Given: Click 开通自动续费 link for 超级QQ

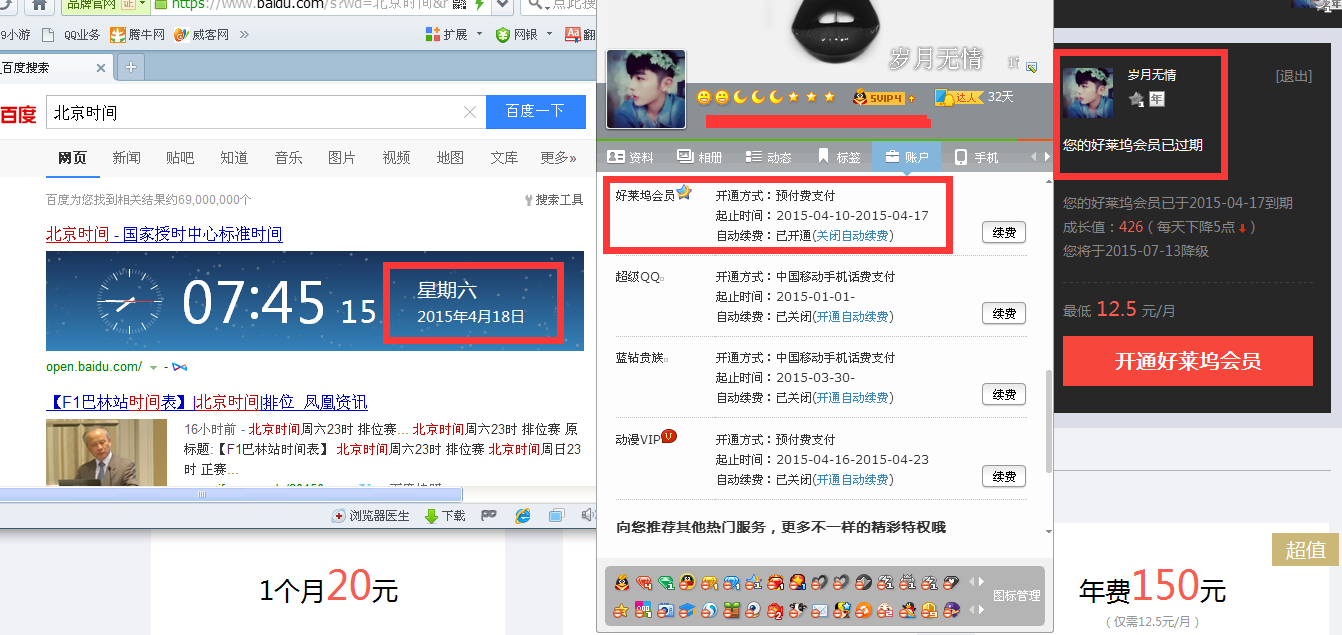Looking at the screenshot, I should (x=852, y=317).
